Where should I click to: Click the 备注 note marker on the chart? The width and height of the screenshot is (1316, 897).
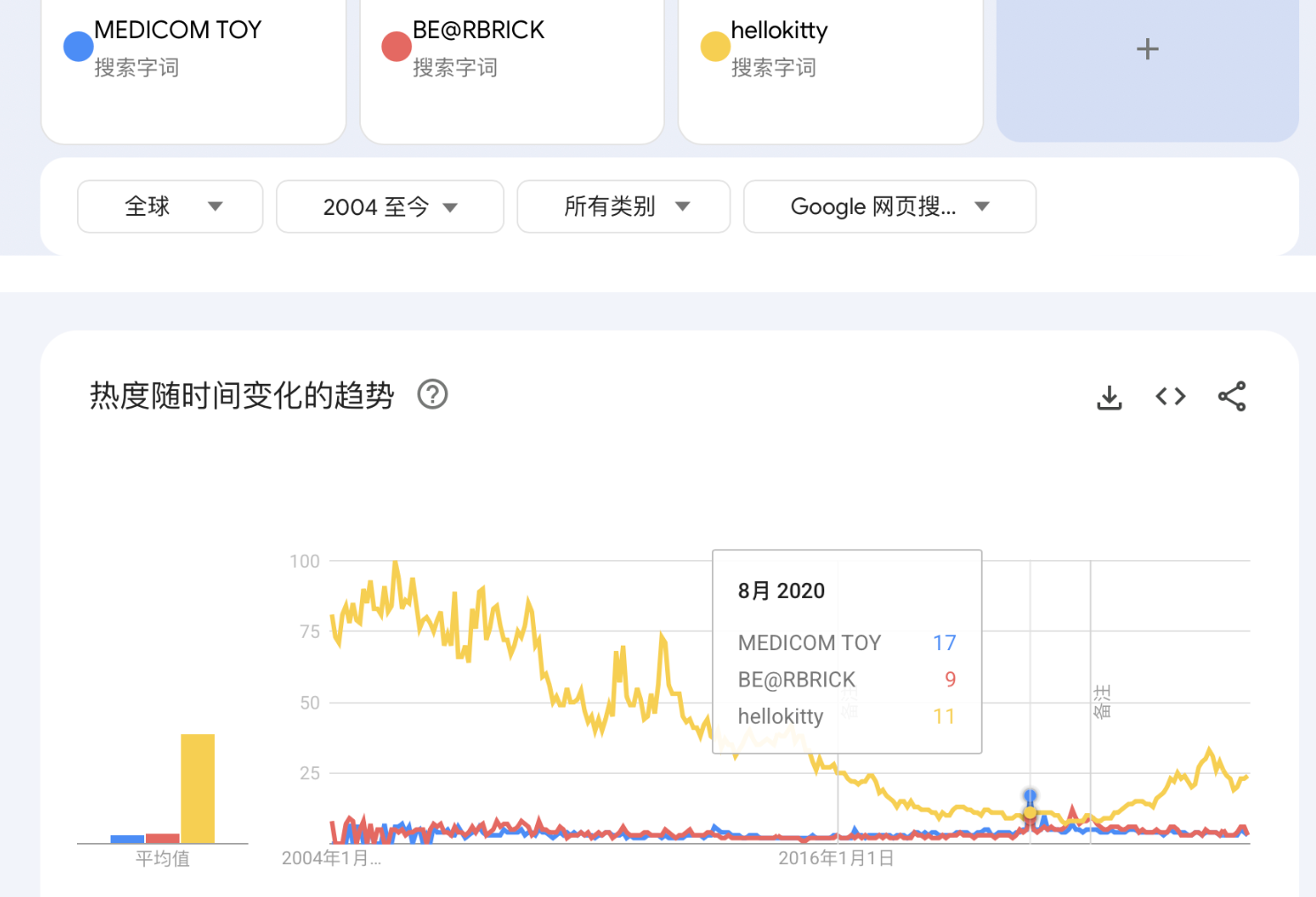(x=1102, y=701)
